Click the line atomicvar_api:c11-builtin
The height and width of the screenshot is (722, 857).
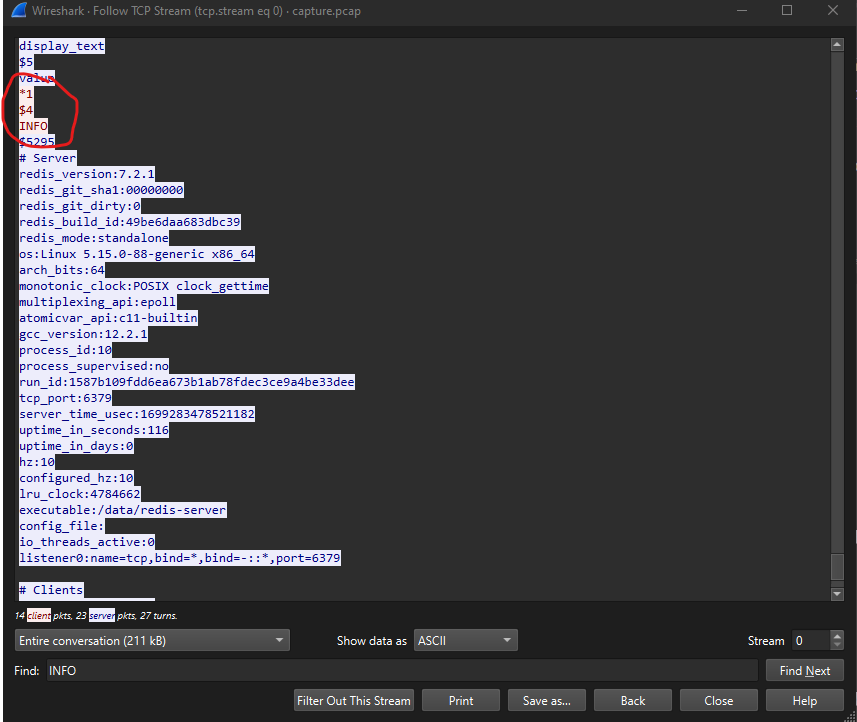[x=108, y=318]
